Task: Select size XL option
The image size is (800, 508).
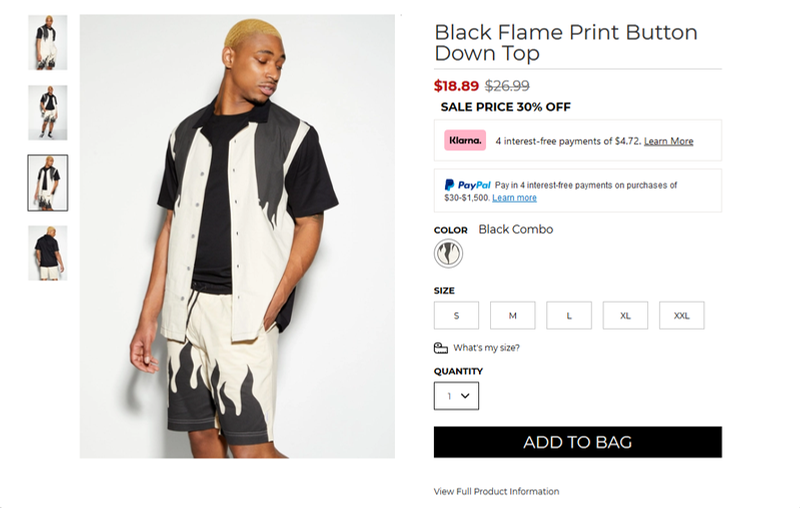Action: (625, 316)
